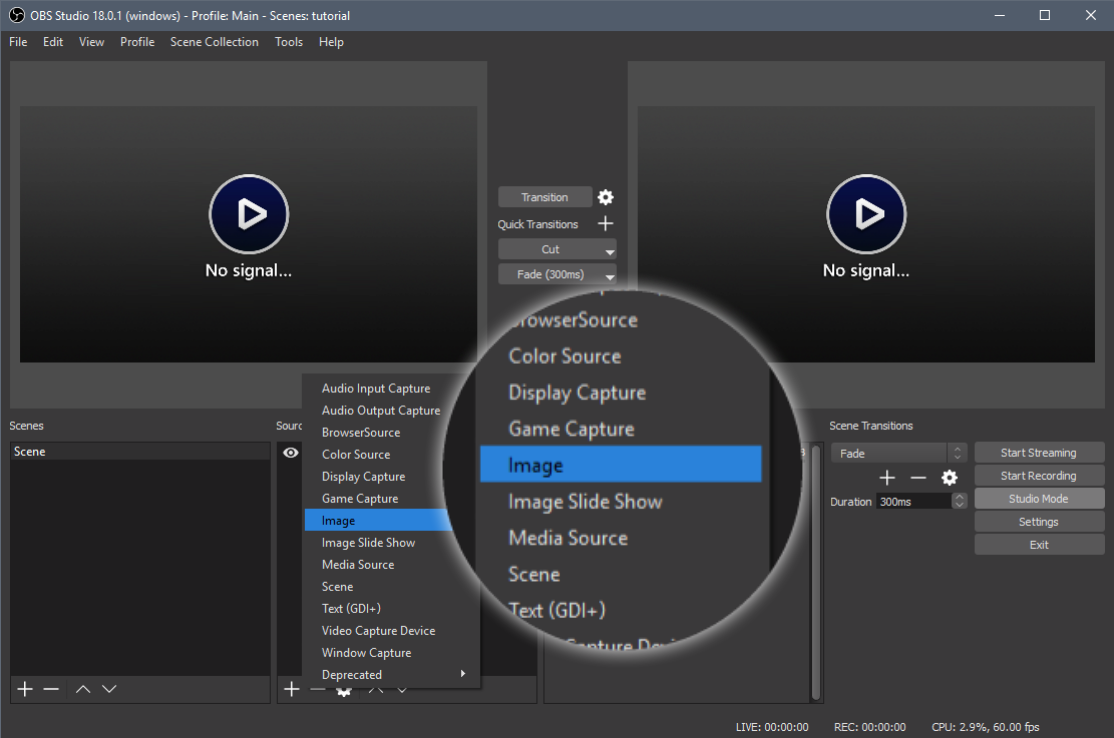Remove selected scene with the minus icon

(51, 689)
